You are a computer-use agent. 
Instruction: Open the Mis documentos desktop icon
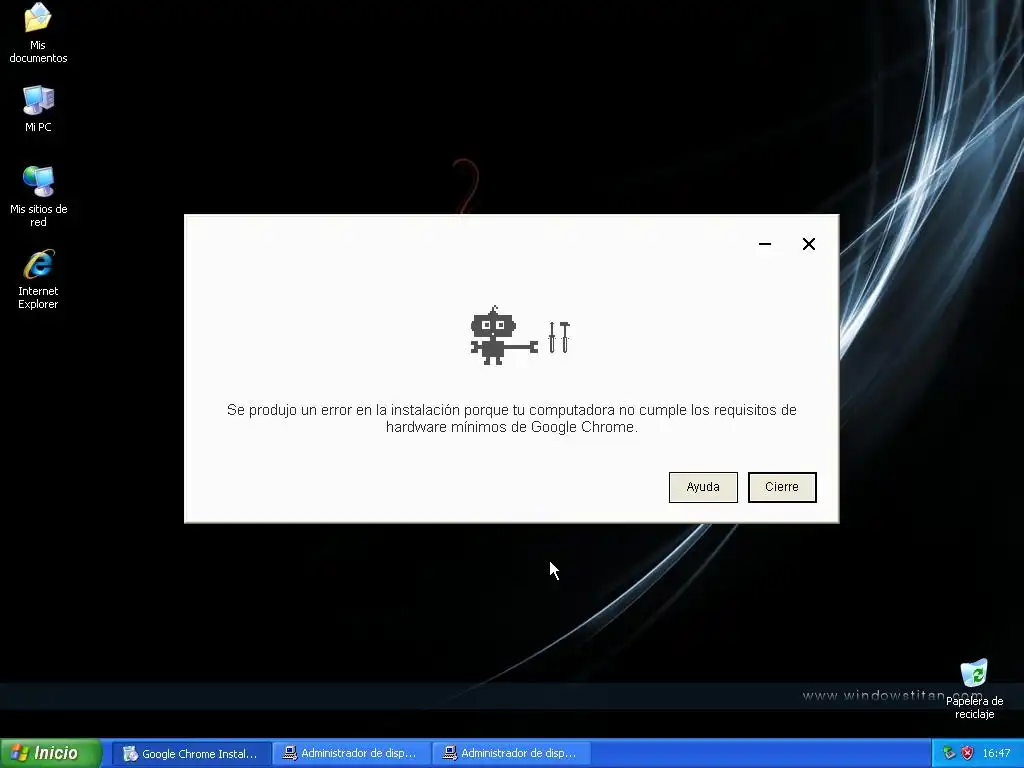click(x=38, y=33)
